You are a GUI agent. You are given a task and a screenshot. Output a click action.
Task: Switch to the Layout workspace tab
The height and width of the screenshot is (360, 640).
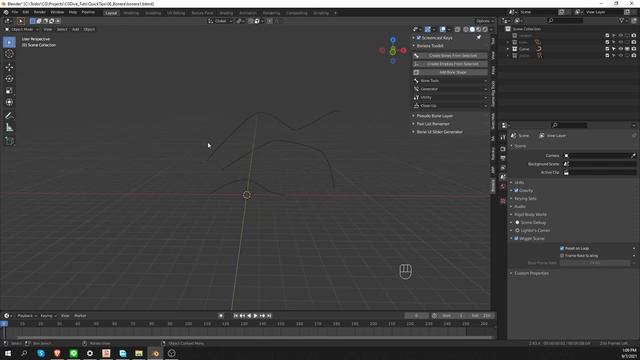tap(111, 13)
